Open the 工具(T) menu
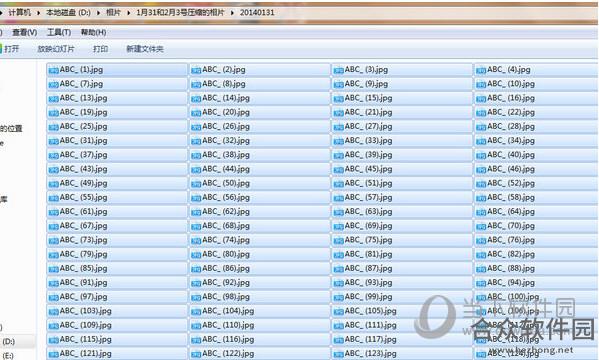Image resolution: width=599 pixels, height=360 pixels. click(58, 32)
